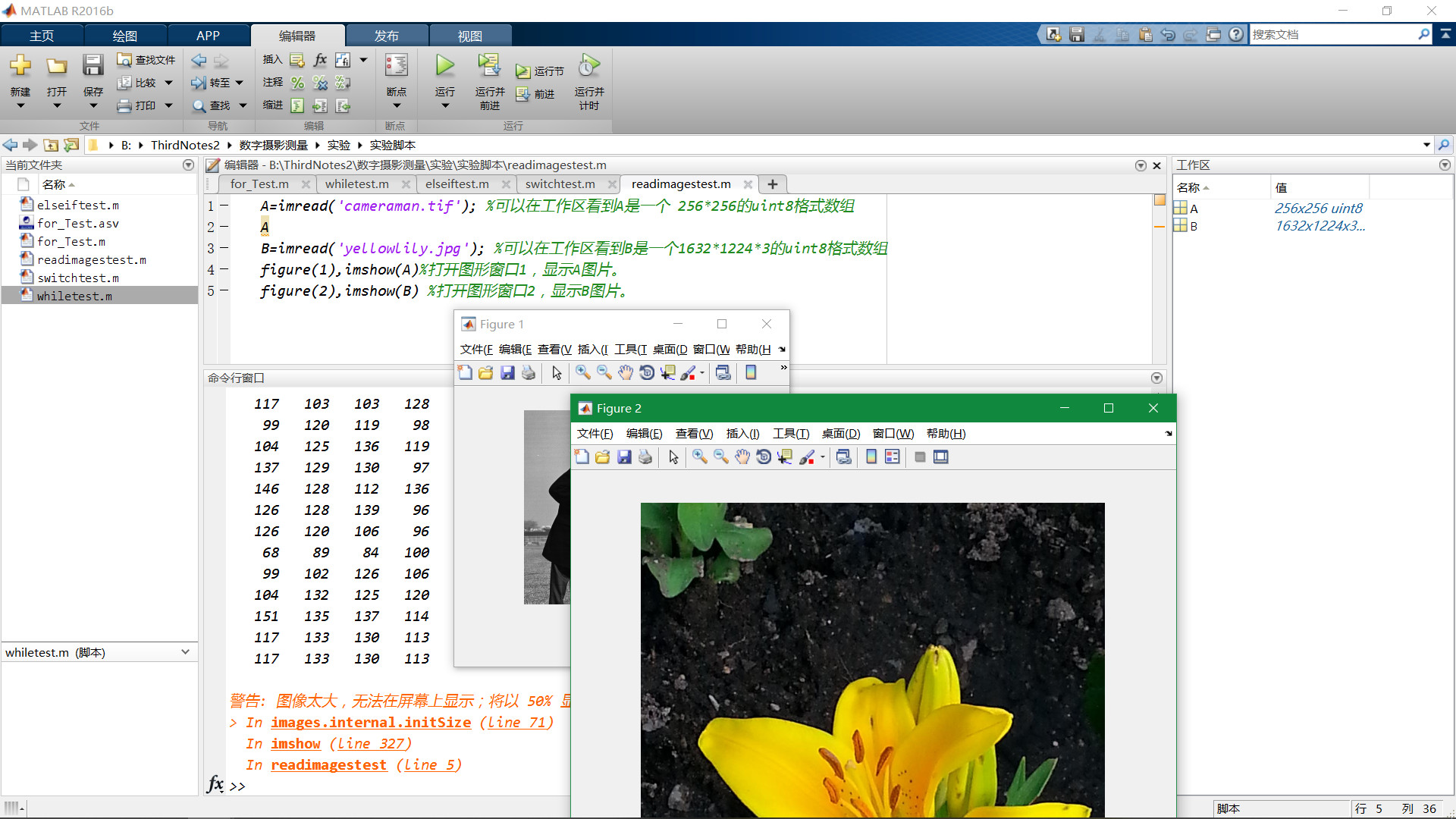
Task: Open the 绘图 ribbon tab
Action: [x=125, y=36]
